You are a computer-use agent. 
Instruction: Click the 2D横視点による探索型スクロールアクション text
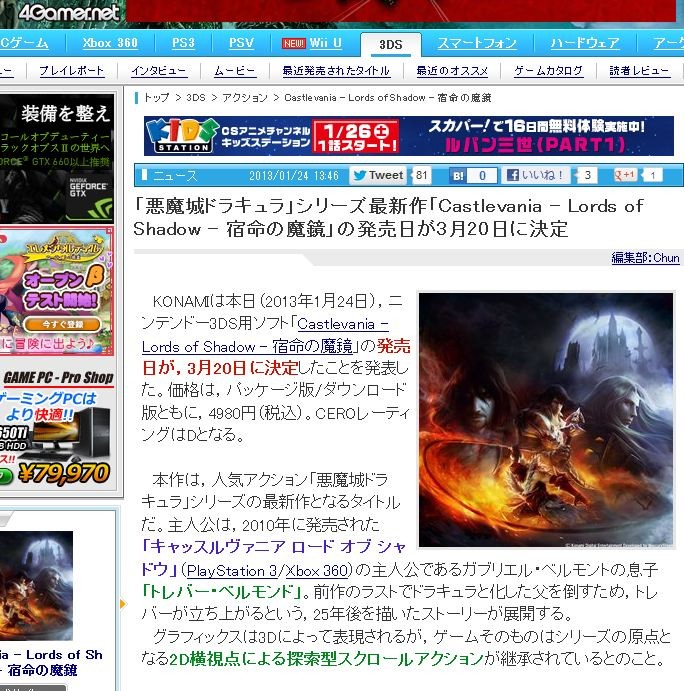click(x=326, y=658)
